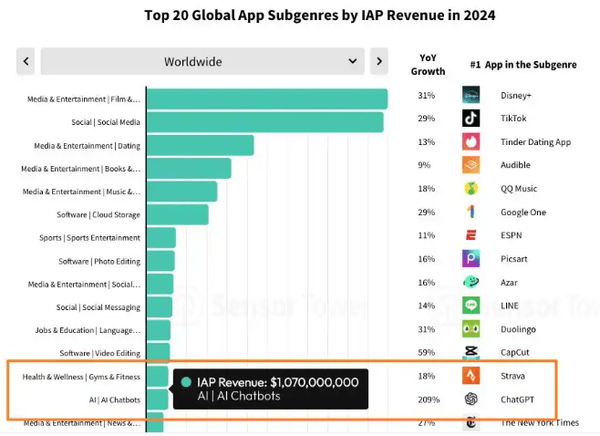Click the AI Chatbots subgenre label
Image resolution: width=600 pixels, height=436 pixels.
tap(114, 400)
